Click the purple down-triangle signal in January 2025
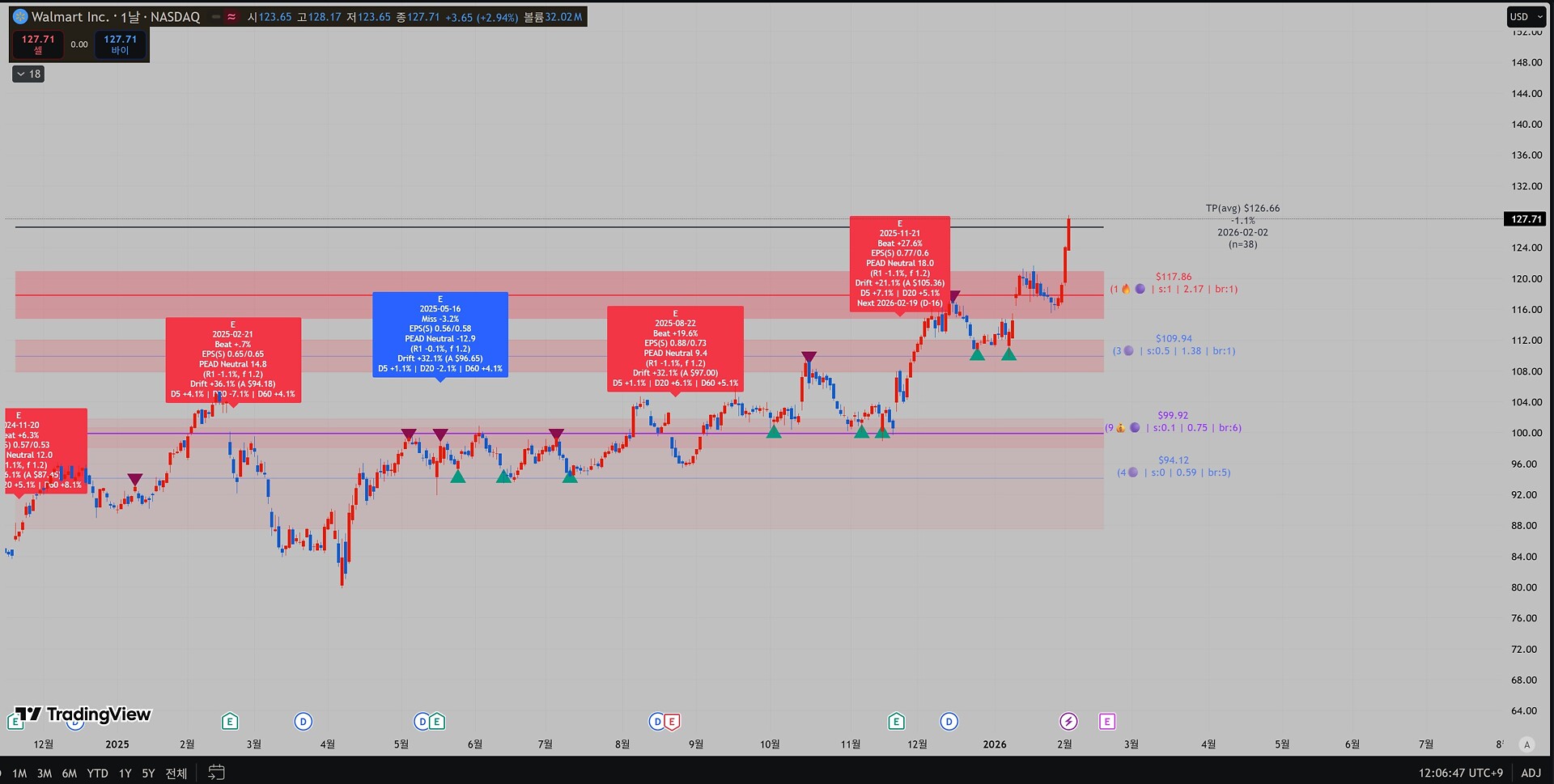 [135, 480]
